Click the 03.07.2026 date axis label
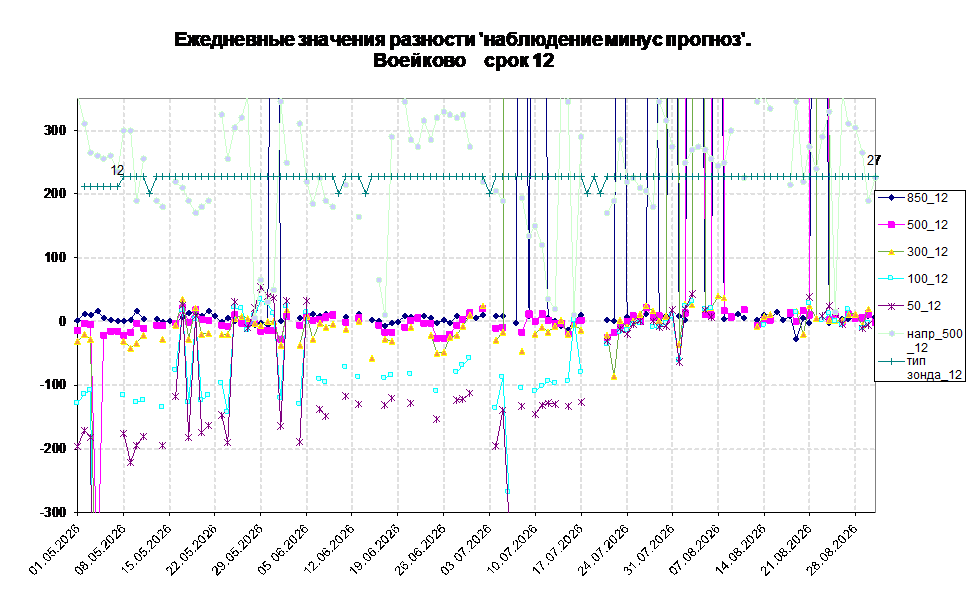 pos(467,549)
